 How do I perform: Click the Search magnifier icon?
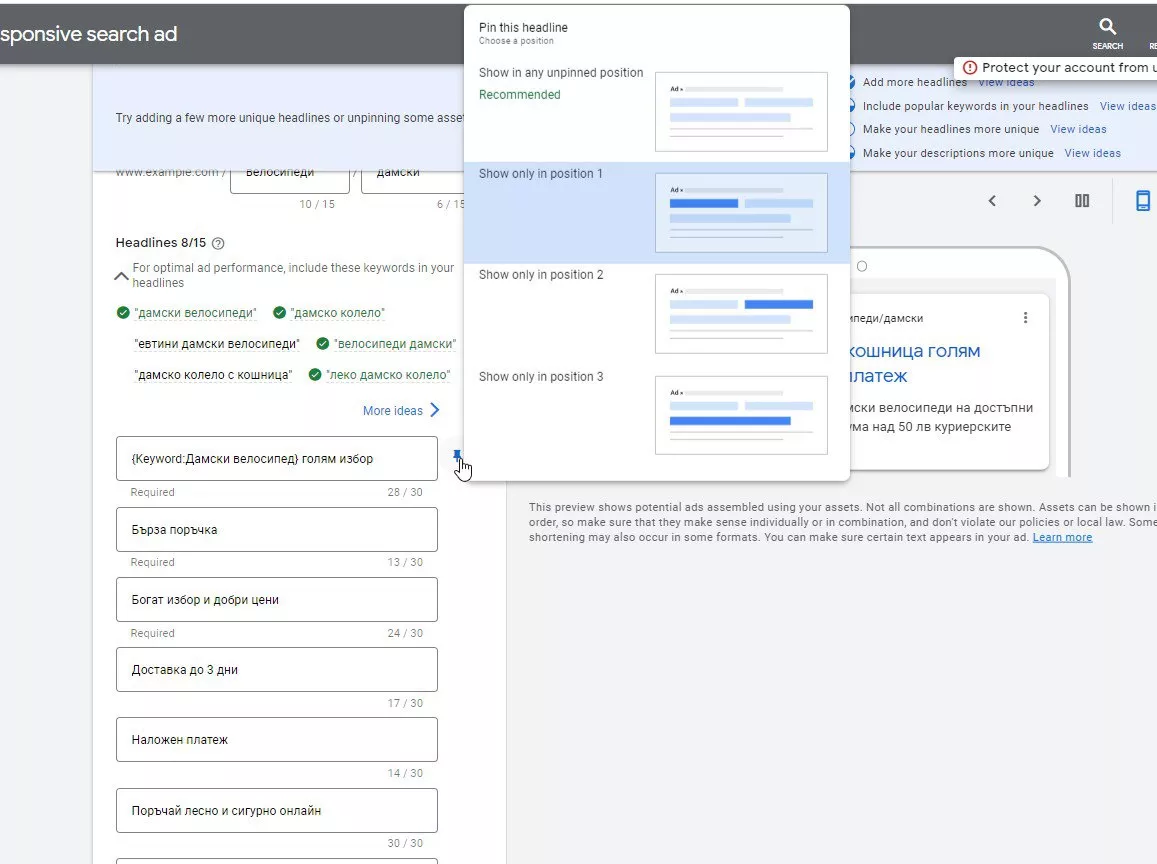tap(1107, 27)
